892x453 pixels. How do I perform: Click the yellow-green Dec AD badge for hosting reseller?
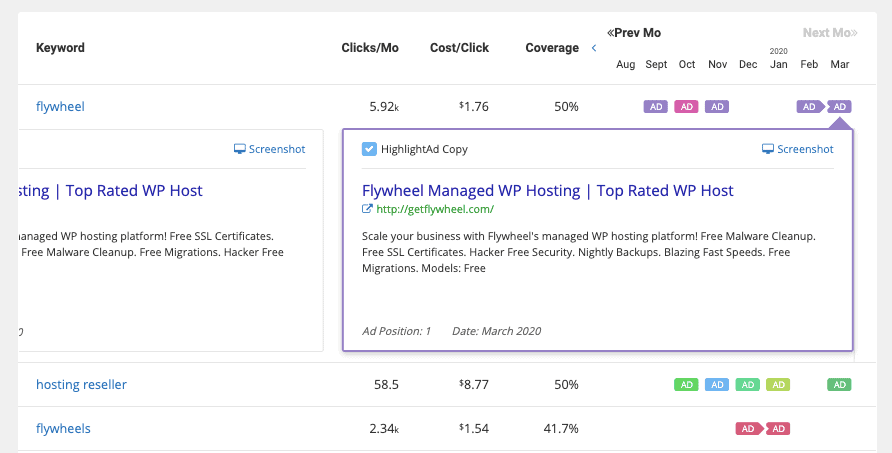click(778, 385)
